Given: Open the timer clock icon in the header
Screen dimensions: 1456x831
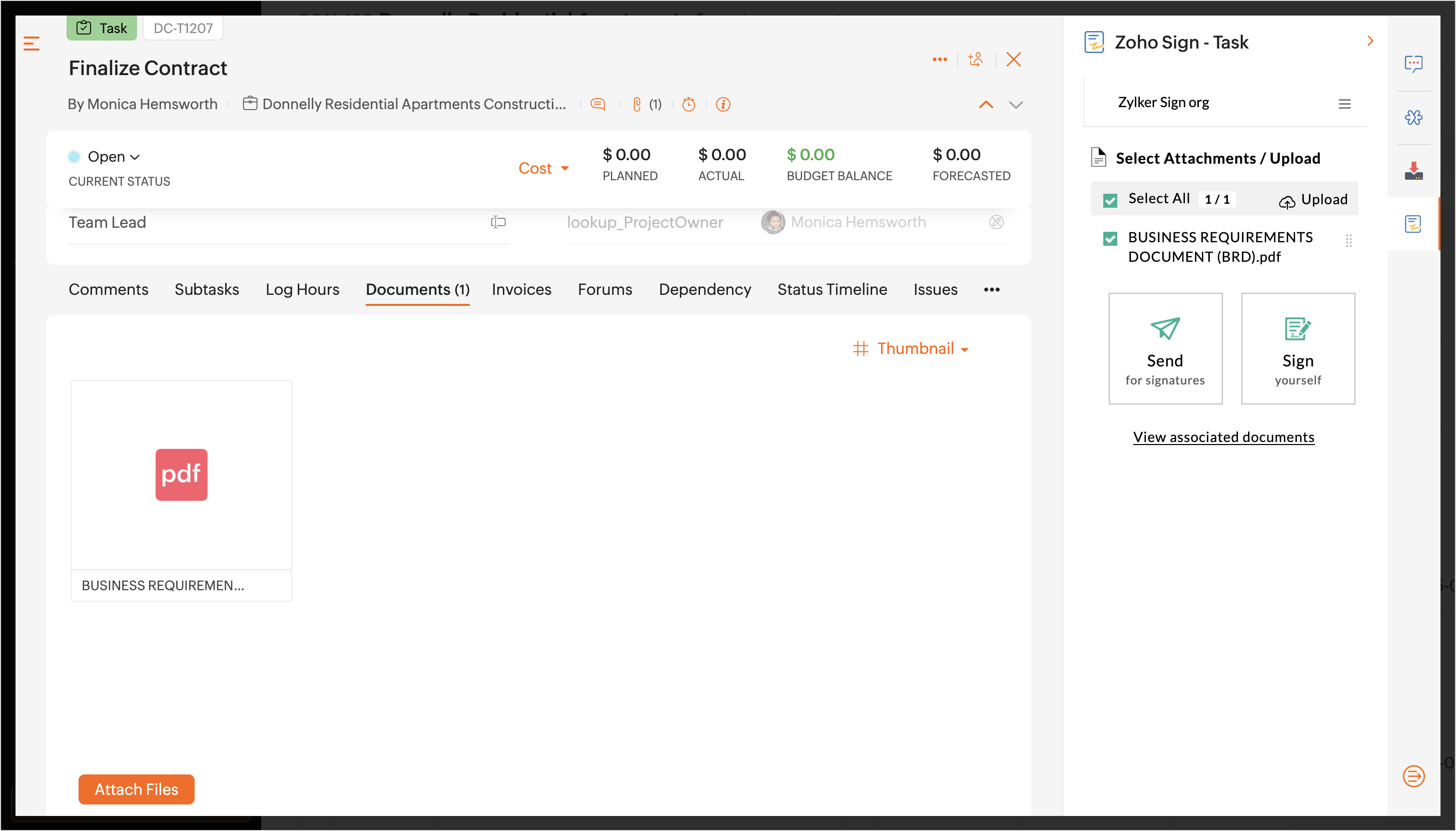Looking at the screenshot, I should 688,104.
